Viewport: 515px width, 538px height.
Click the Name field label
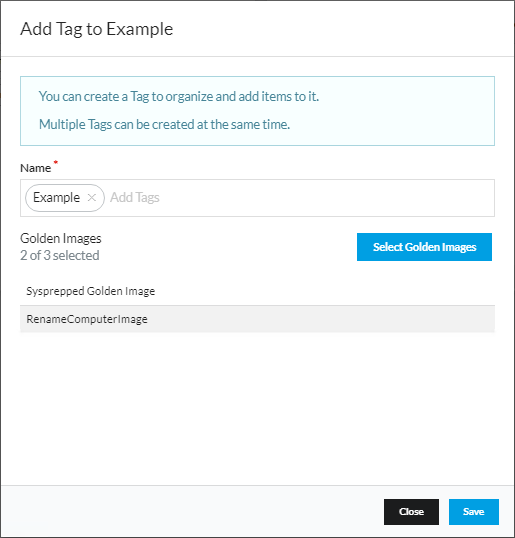(x=35, y=168)
